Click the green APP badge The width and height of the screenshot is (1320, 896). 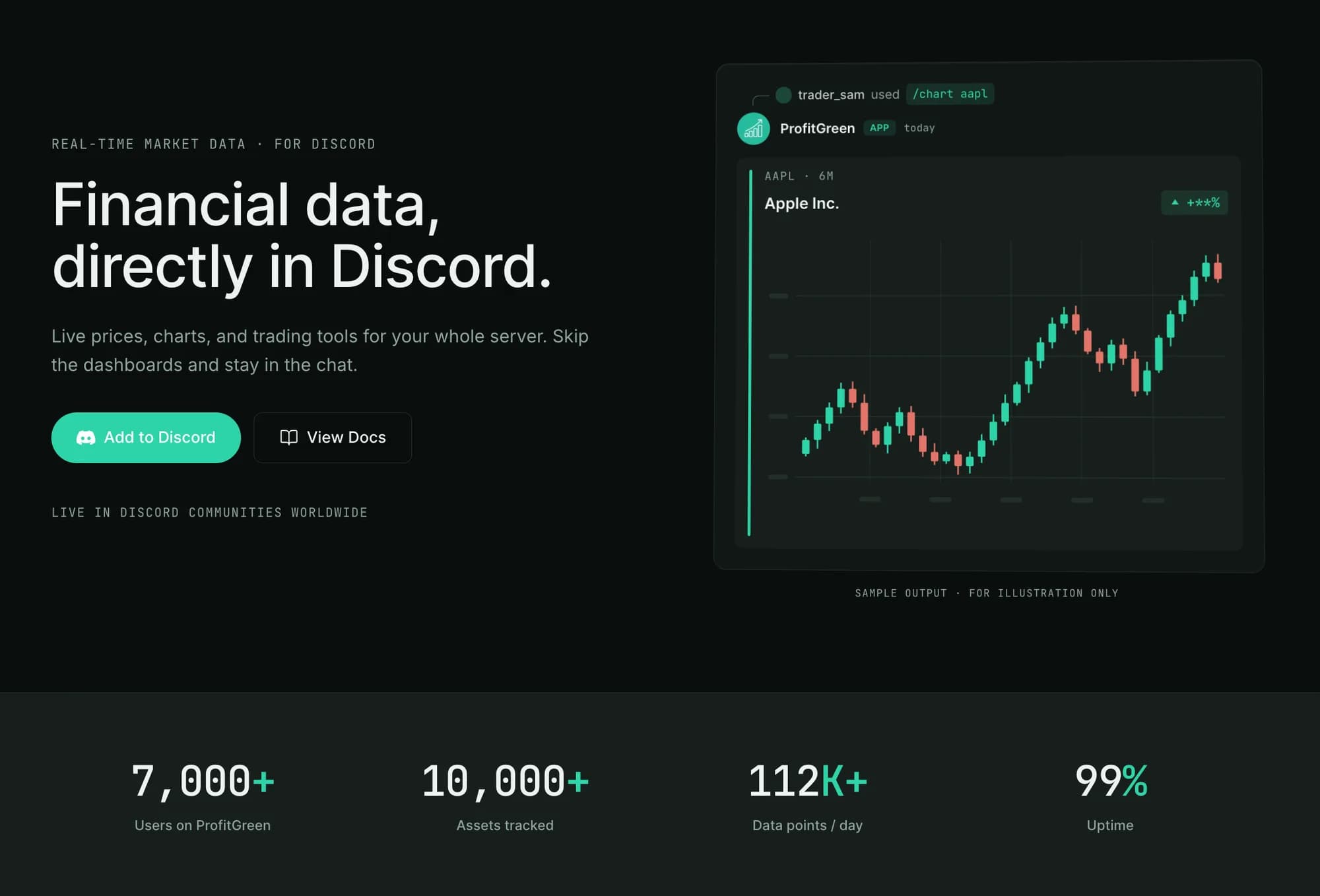click(879, 128)
